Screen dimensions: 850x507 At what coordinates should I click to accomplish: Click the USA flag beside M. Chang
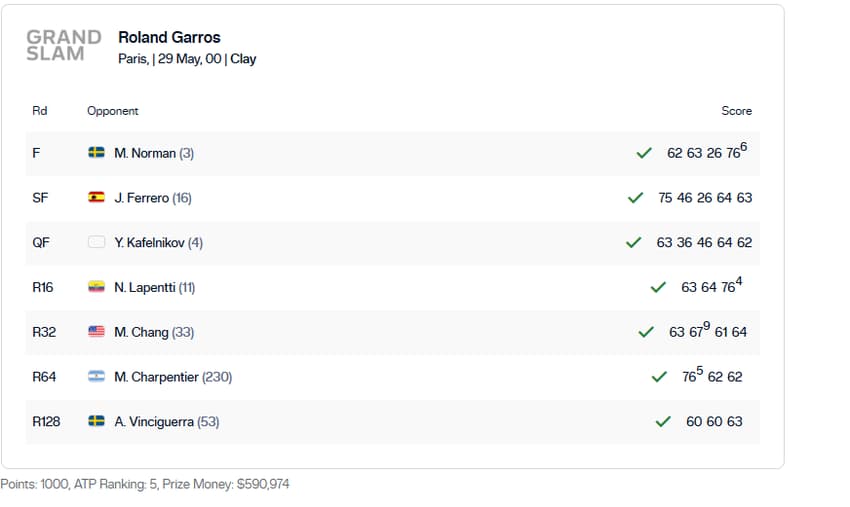pyautogui.click(x=96, y=332)
